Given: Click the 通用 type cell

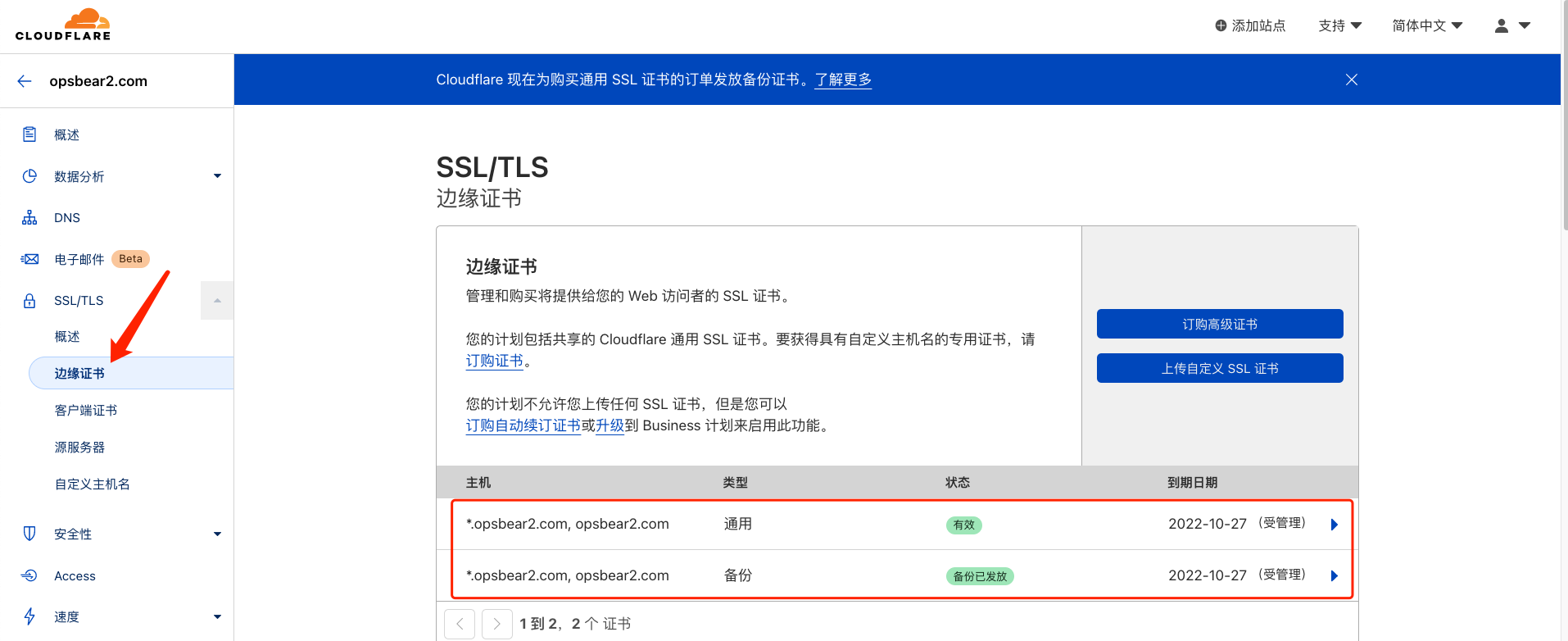Looking at the screenshot, I should (x=738, y=524).
